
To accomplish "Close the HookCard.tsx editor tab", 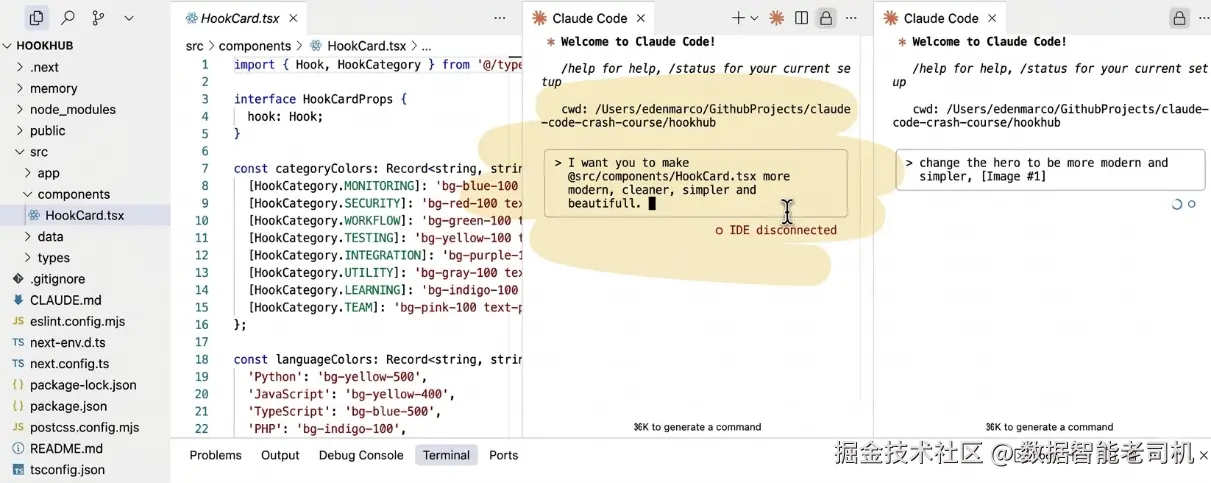I will [x=293, y=18].
